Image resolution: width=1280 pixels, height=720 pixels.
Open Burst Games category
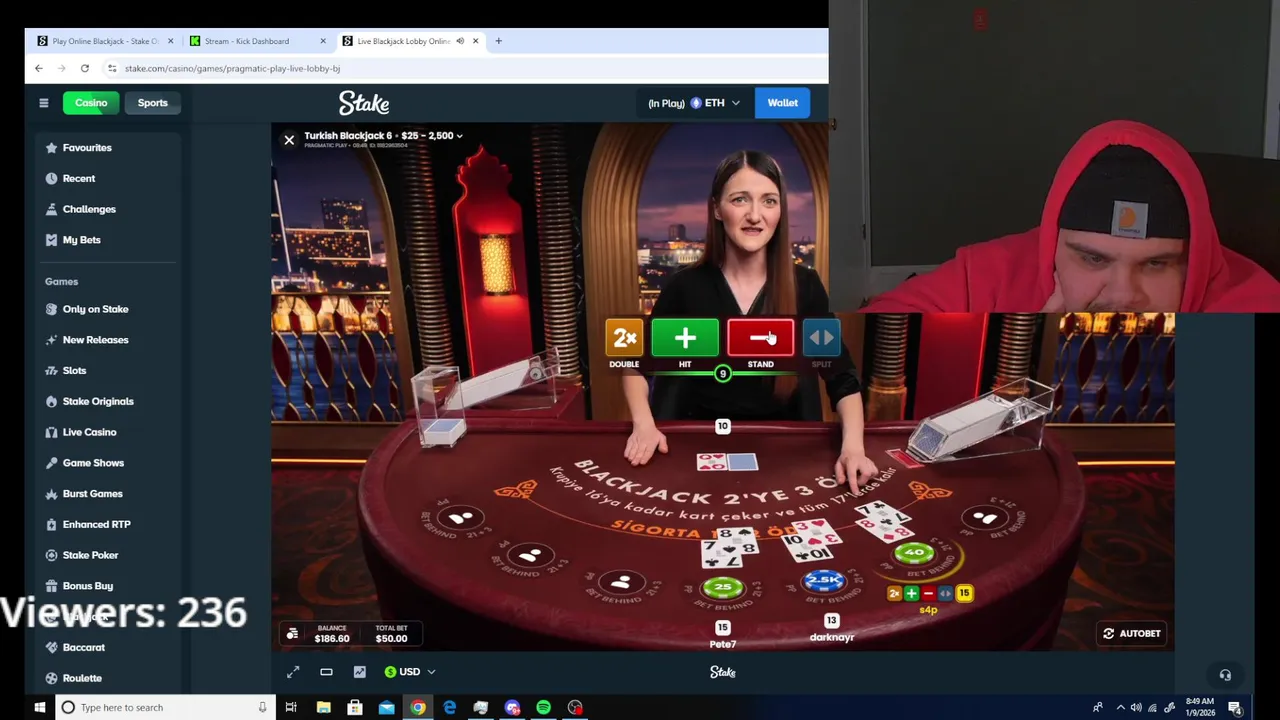[92, 494]
